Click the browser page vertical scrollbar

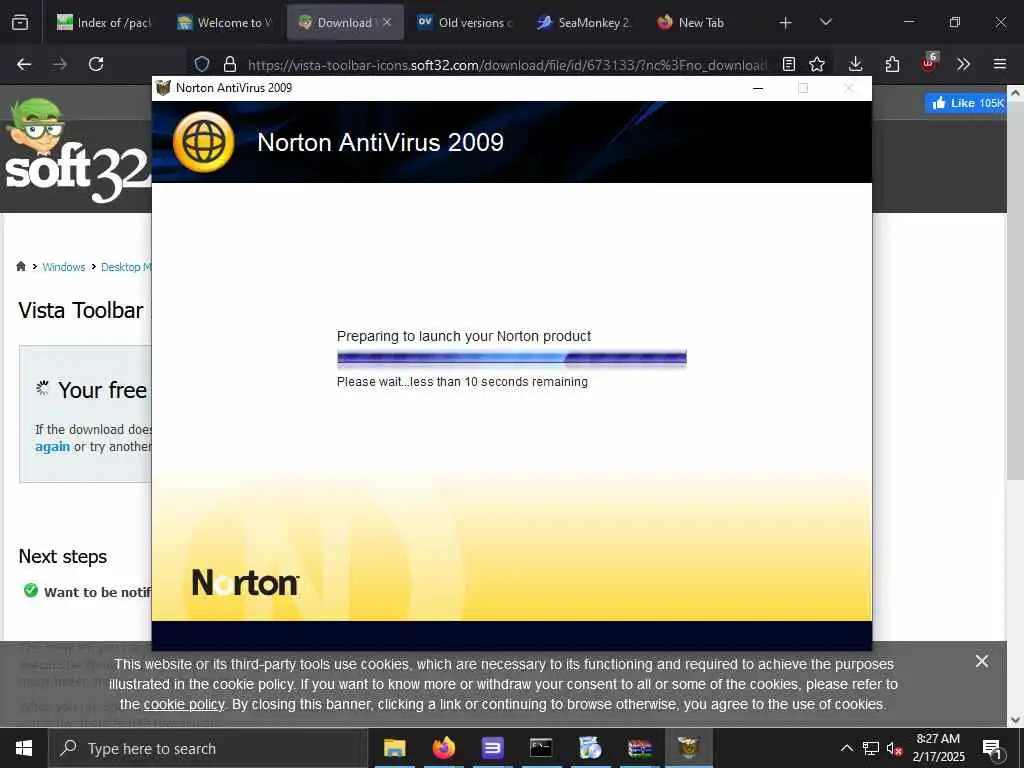coord(1015,292)
